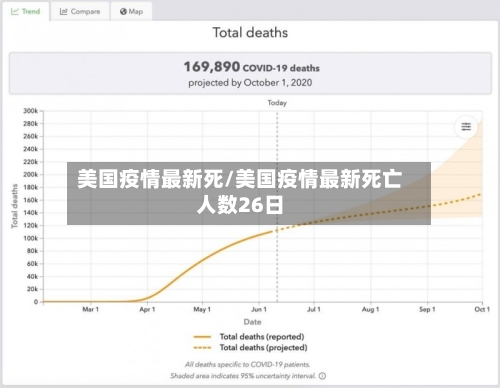Open chart settings sliders icon
The width and height of the screenshot is (500, 388).
[x=466, y=127]
